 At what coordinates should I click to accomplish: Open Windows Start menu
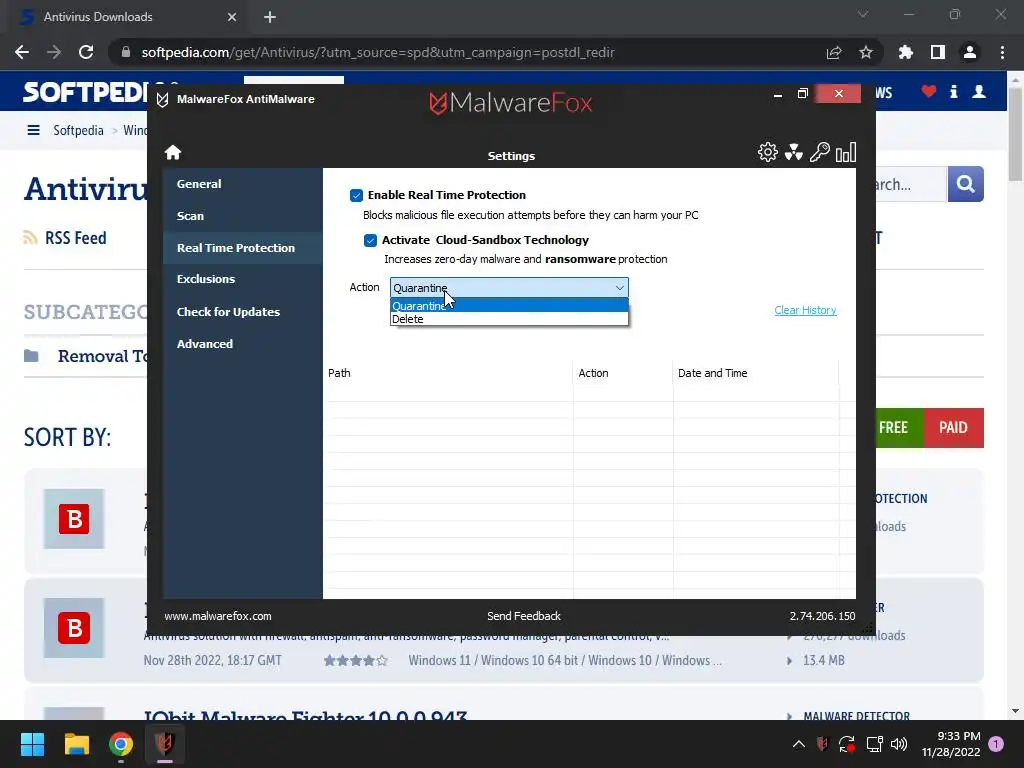pyautogui.click(x=32, y=744)
